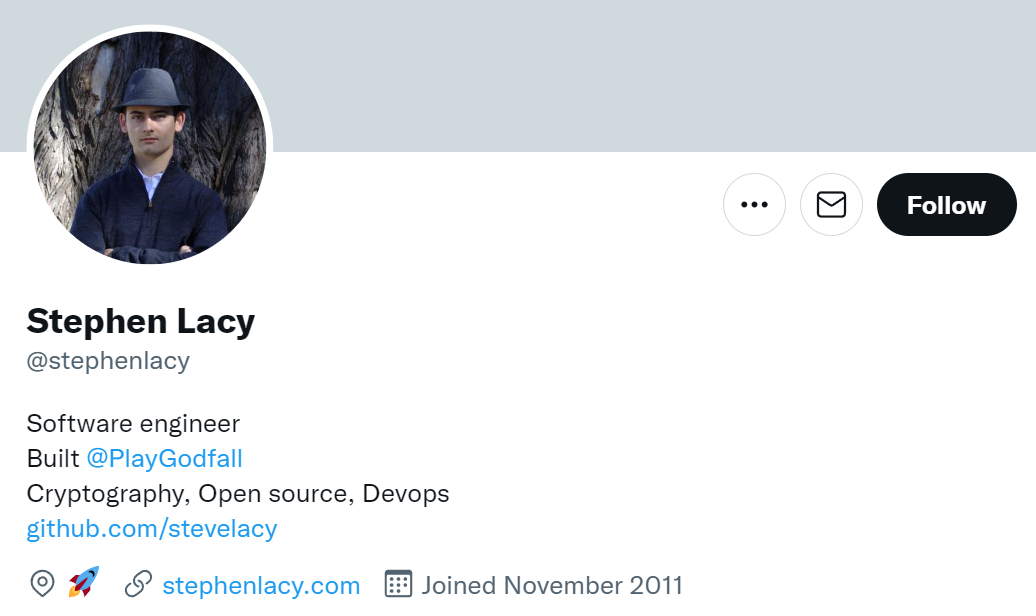This screenshot has height=616, width=1036.
Task: Click the envelope message icon
Action: (x=831, y=205)
